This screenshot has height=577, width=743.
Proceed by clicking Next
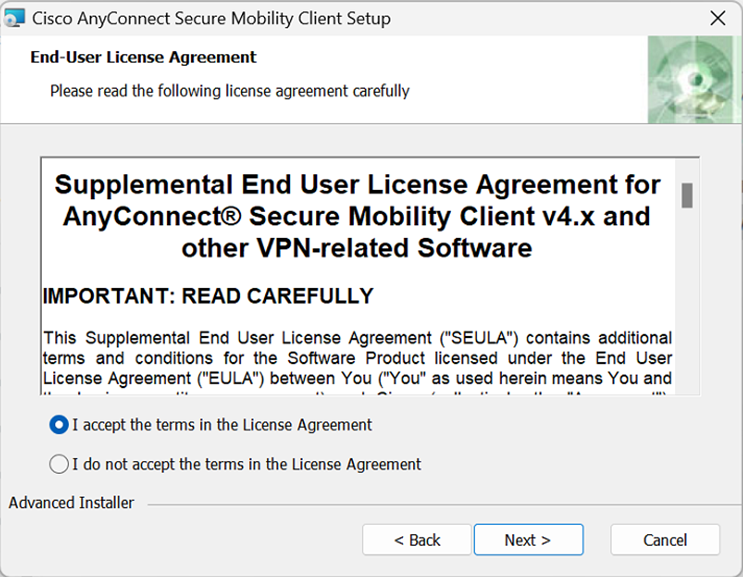pos(528,540)
